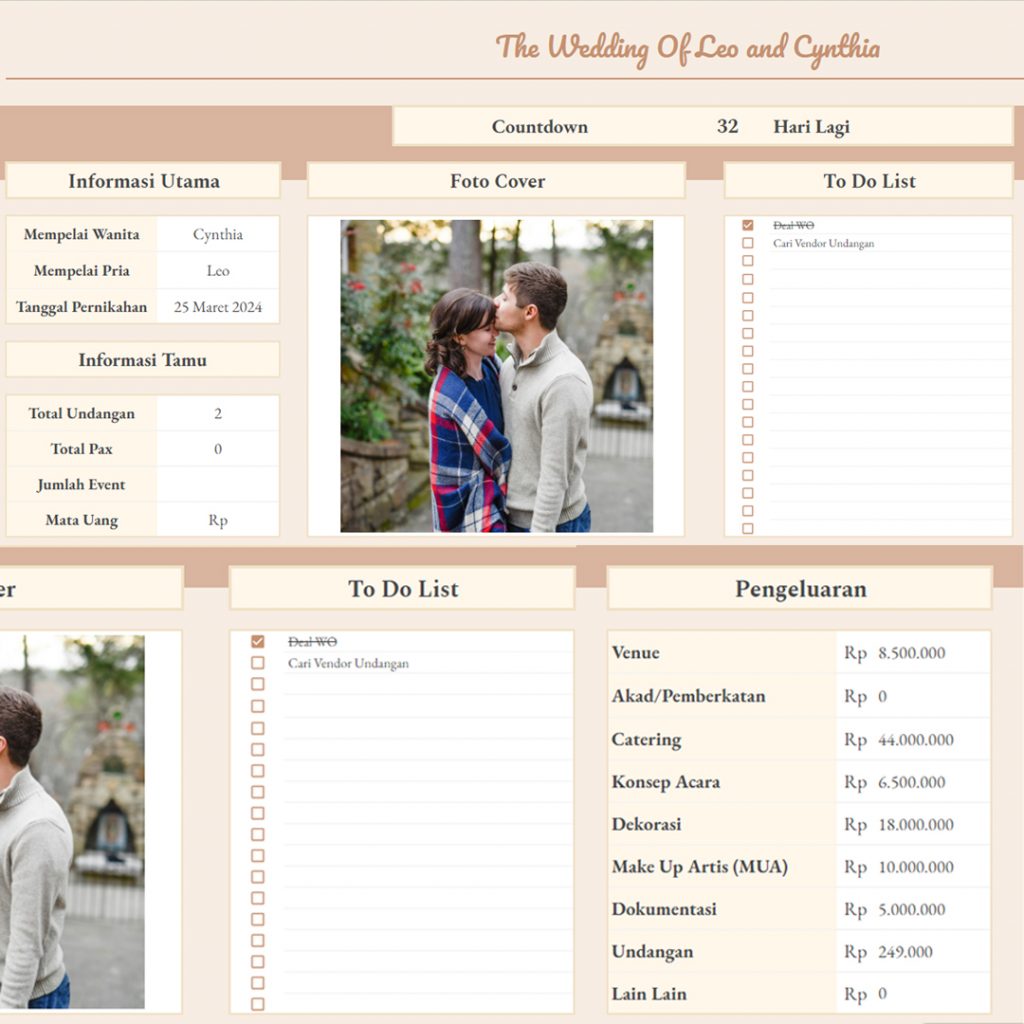Select the Countdown value 32
1024x1024 pixels.
click(727, 127)
